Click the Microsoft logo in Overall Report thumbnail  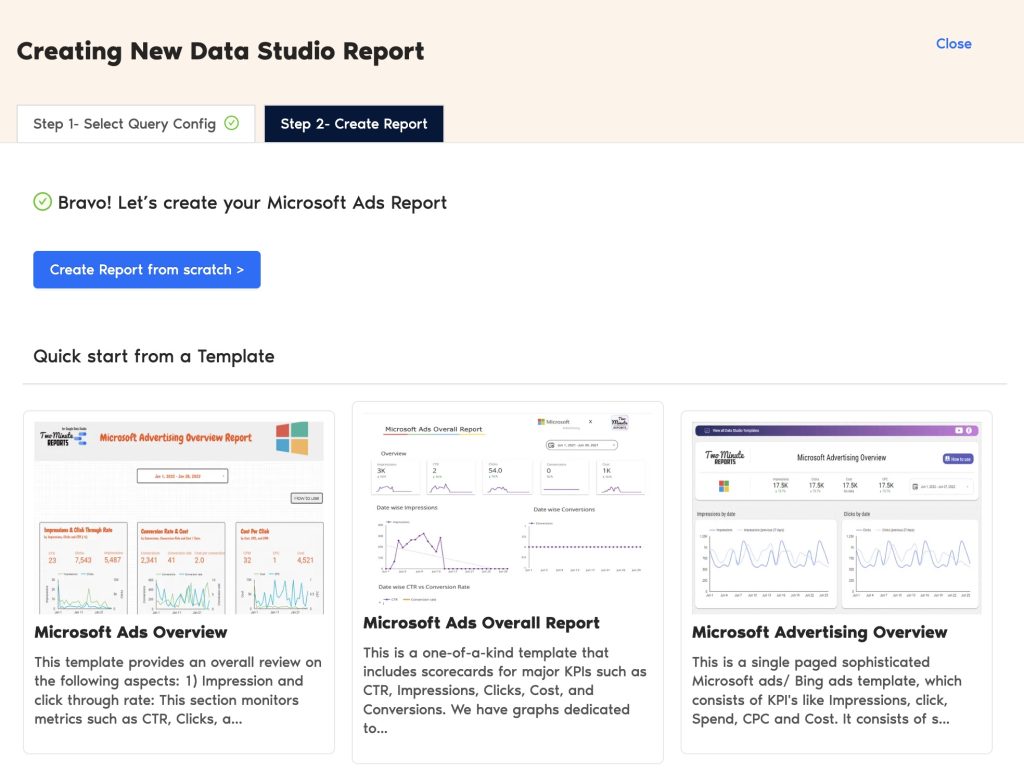tap(554, 422)
